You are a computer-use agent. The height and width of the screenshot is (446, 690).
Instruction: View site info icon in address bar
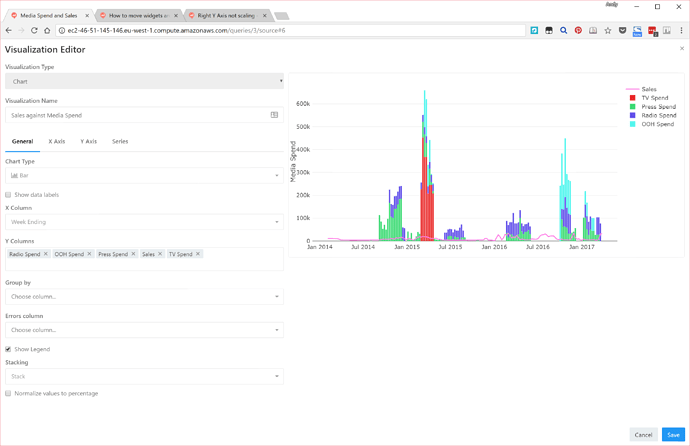tap(62, 30)
